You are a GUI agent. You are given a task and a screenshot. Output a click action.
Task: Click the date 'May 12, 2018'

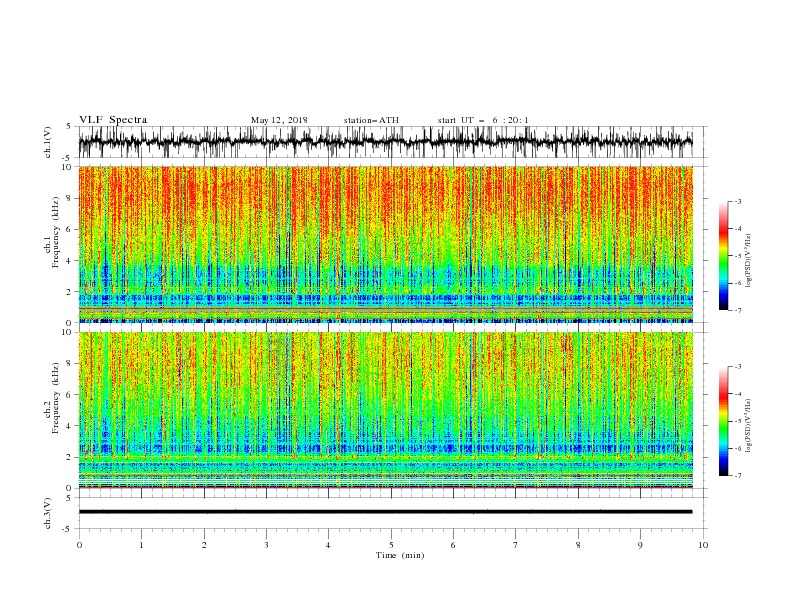click(279, 120)
